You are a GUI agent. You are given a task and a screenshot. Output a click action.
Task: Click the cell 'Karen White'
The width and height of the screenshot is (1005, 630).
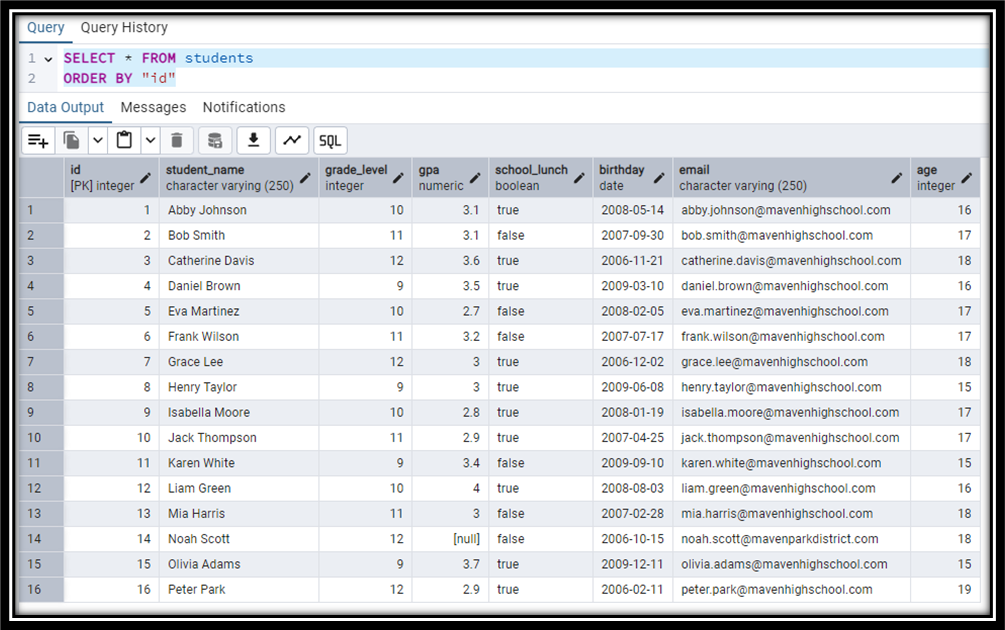[x=239, y=463]
